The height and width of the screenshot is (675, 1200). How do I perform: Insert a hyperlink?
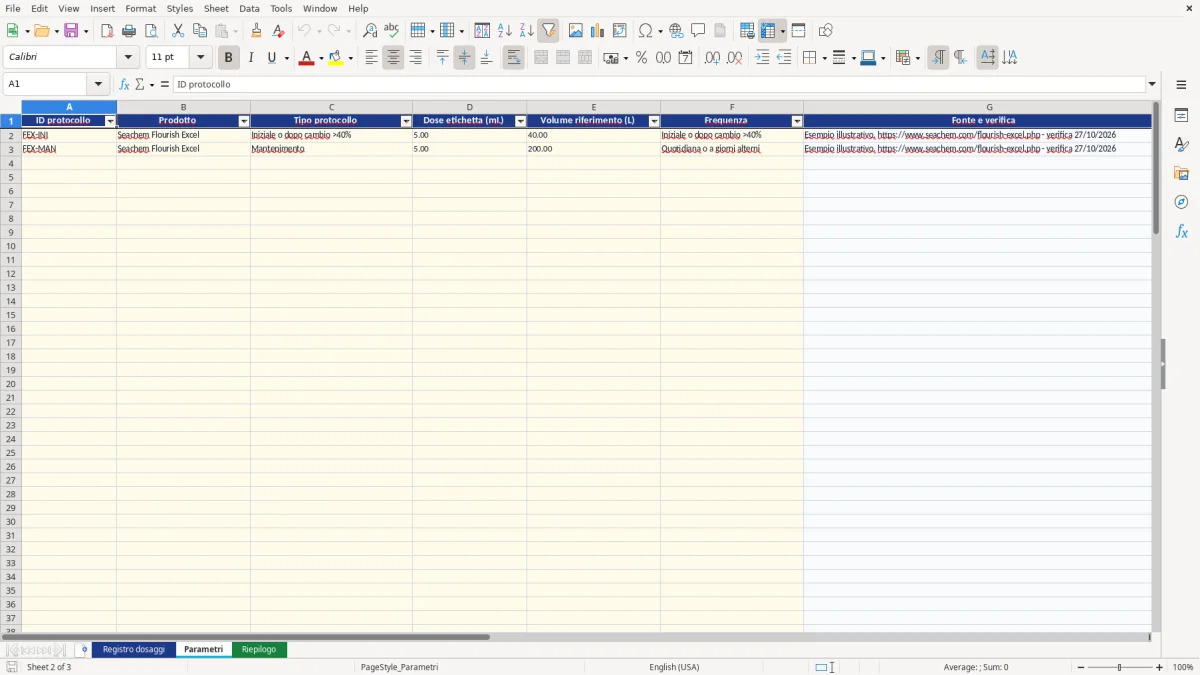(x=676, y=31)
